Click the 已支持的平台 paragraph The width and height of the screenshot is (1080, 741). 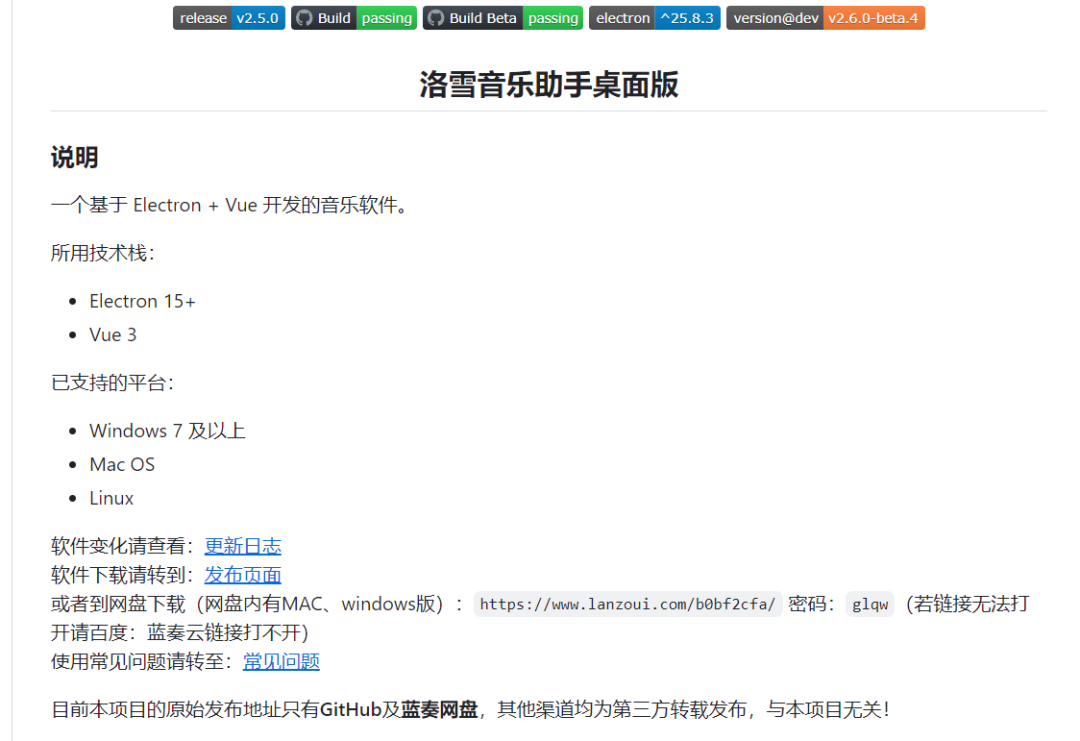(x=112, y=383)
